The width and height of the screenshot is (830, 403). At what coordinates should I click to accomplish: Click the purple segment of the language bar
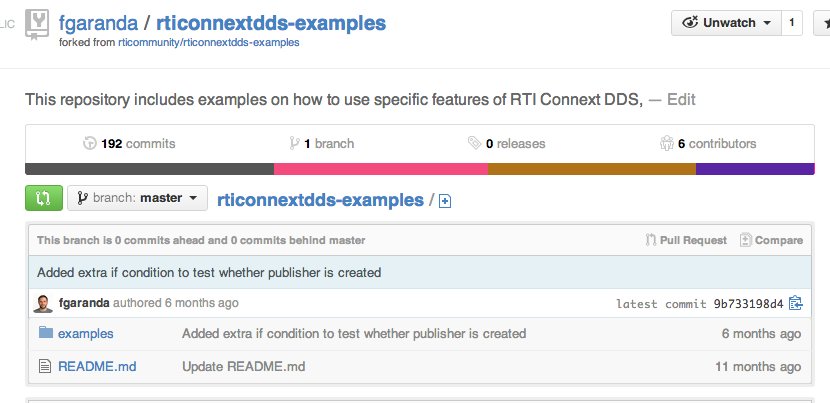tap(754, 169)
